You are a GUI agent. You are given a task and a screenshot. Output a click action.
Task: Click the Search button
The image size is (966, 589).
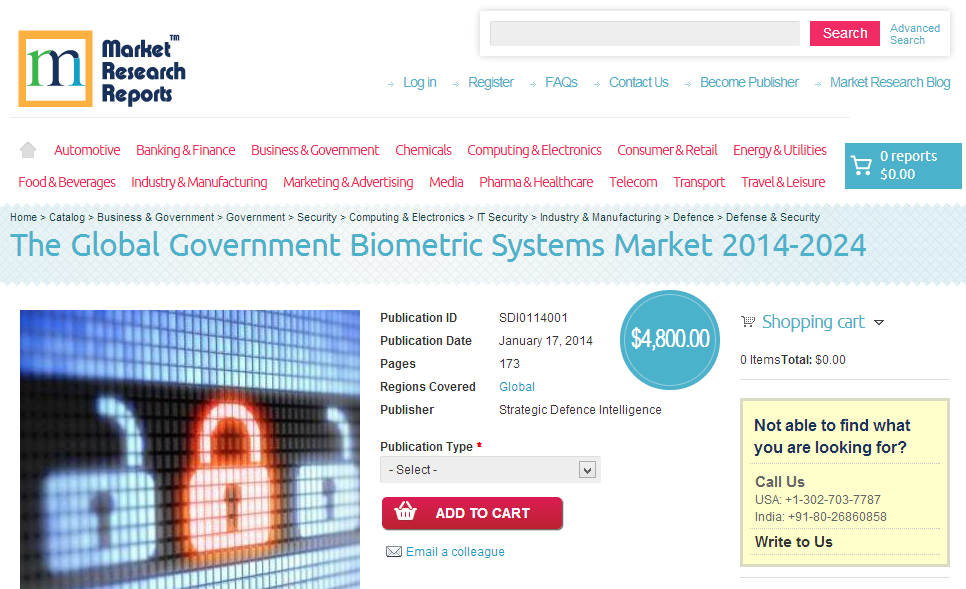(x=845, y=33)
